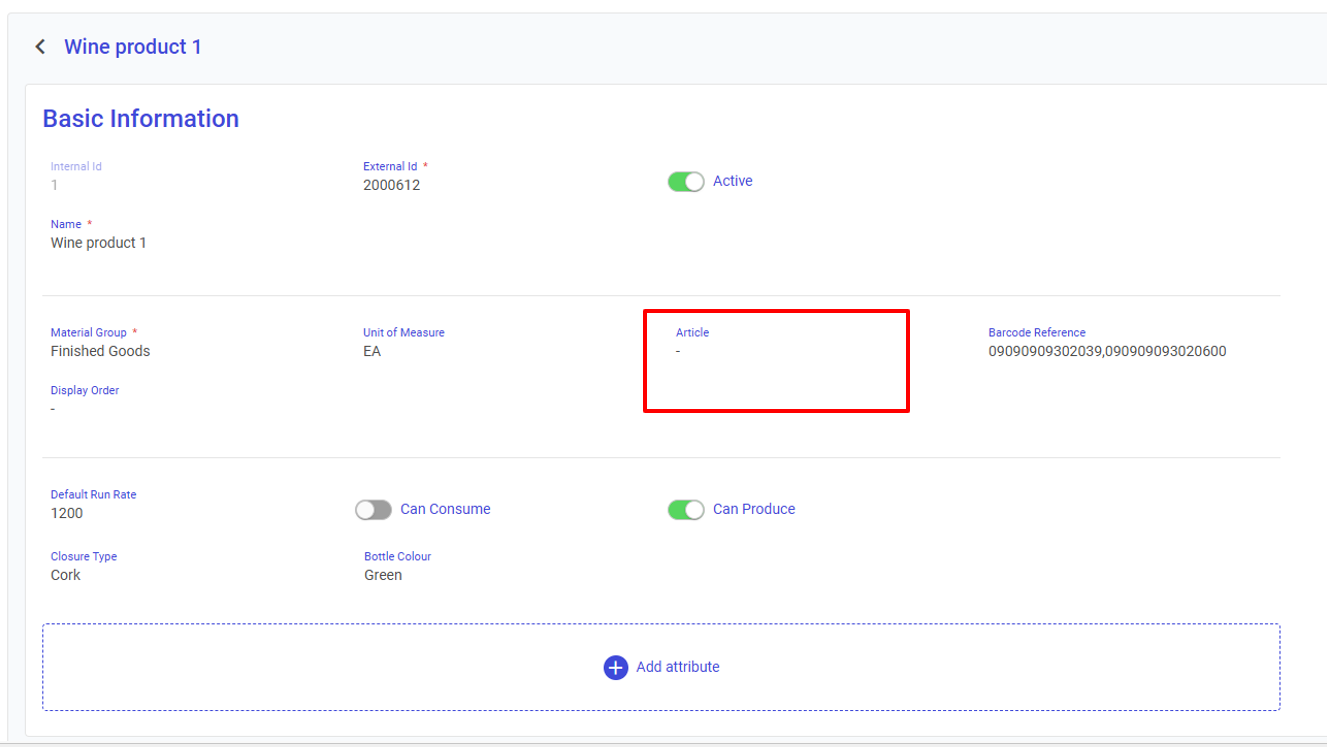Image resolution: width=1327 pixels, height=747 pixels.
Task: Open the Material Group field showing Finished Goods
Action: click(x=100, y=351)
